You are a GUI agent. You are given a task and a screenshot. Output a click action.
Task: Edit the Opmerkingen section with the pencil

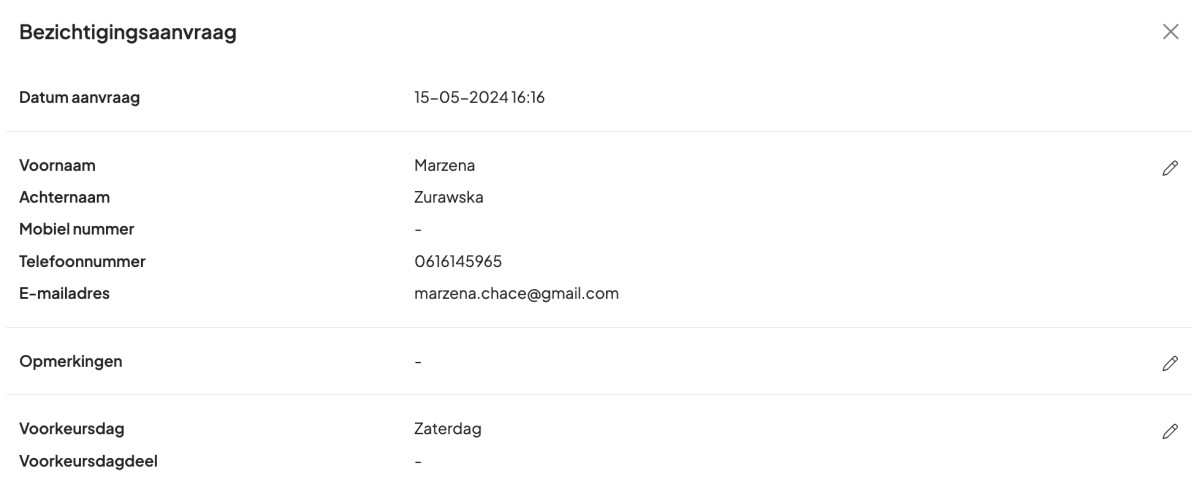tap(1170, 364)
